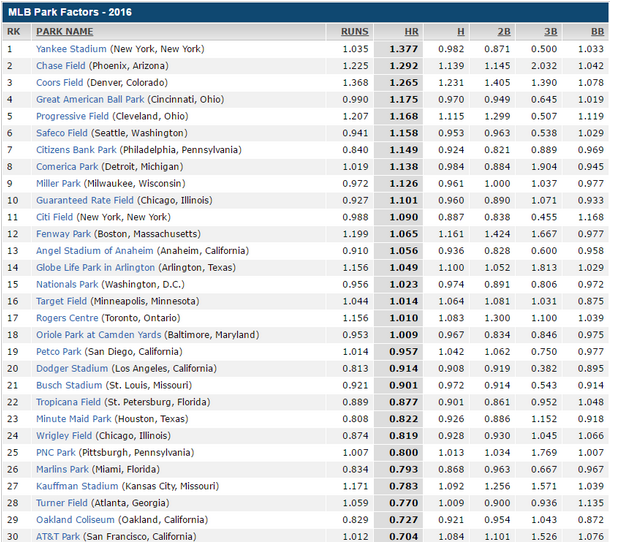Open Dodger Stadium link

[x=72, y=369]
